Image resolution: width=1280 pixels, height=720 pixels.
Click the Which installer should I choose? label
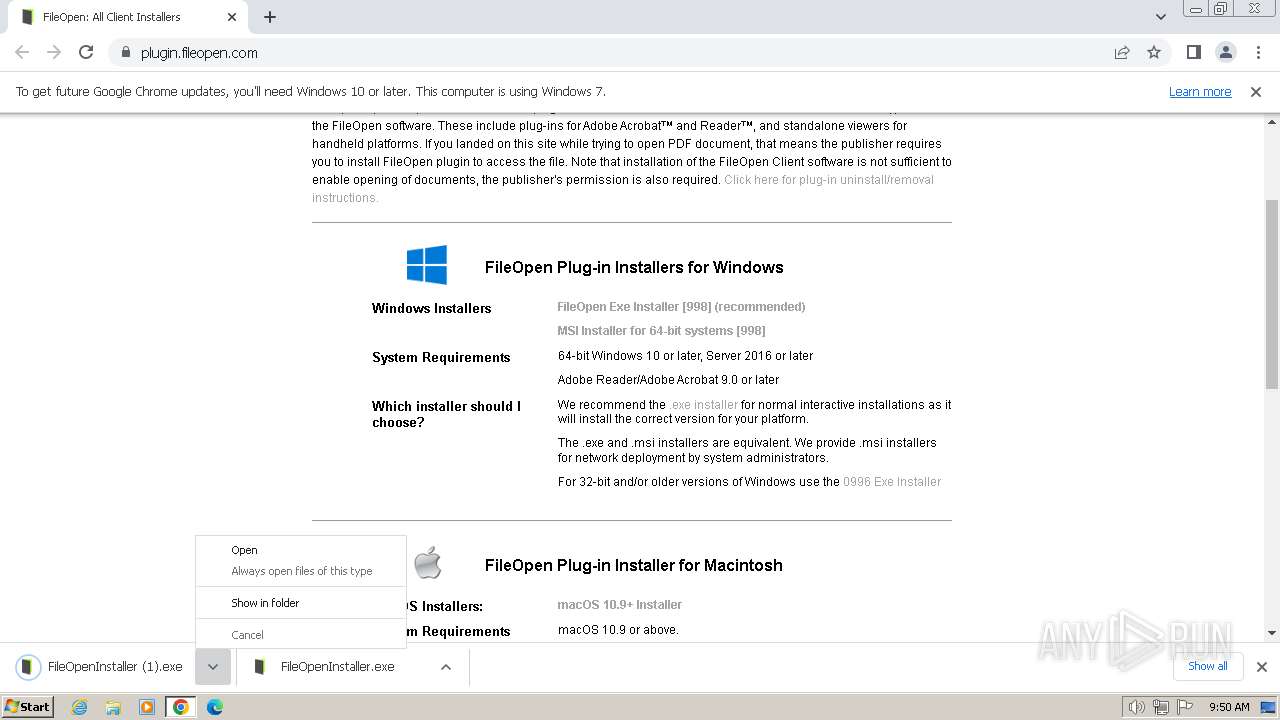click(447, 414)
